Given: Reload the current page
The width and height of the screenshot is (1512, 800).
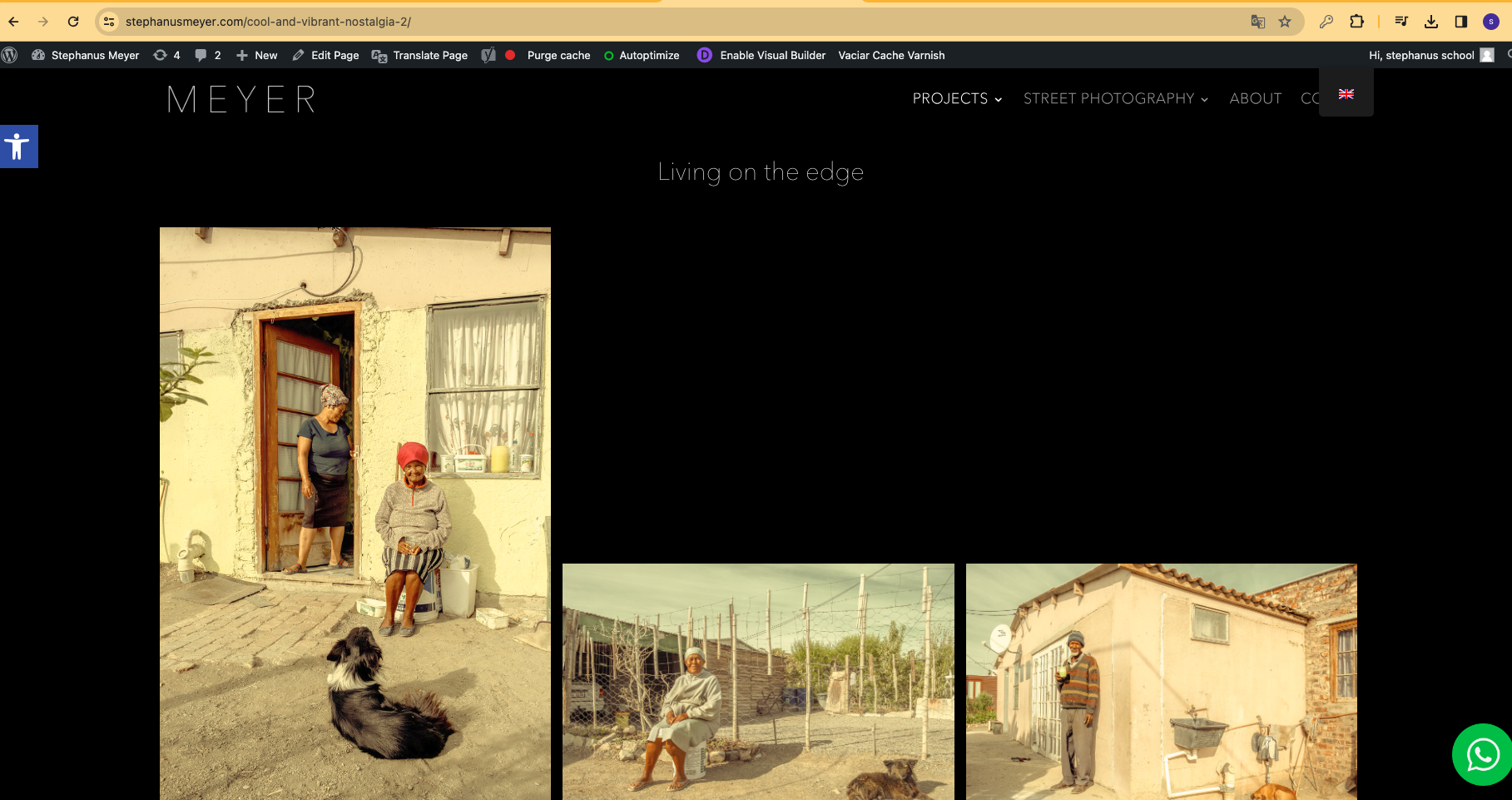Looking at the screenshot, I should pyautogui.click(x=73, y=22).
